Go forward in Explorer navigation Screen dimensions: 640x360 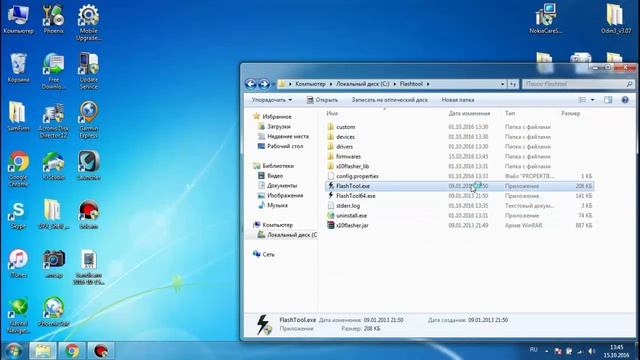pos(264,84)
